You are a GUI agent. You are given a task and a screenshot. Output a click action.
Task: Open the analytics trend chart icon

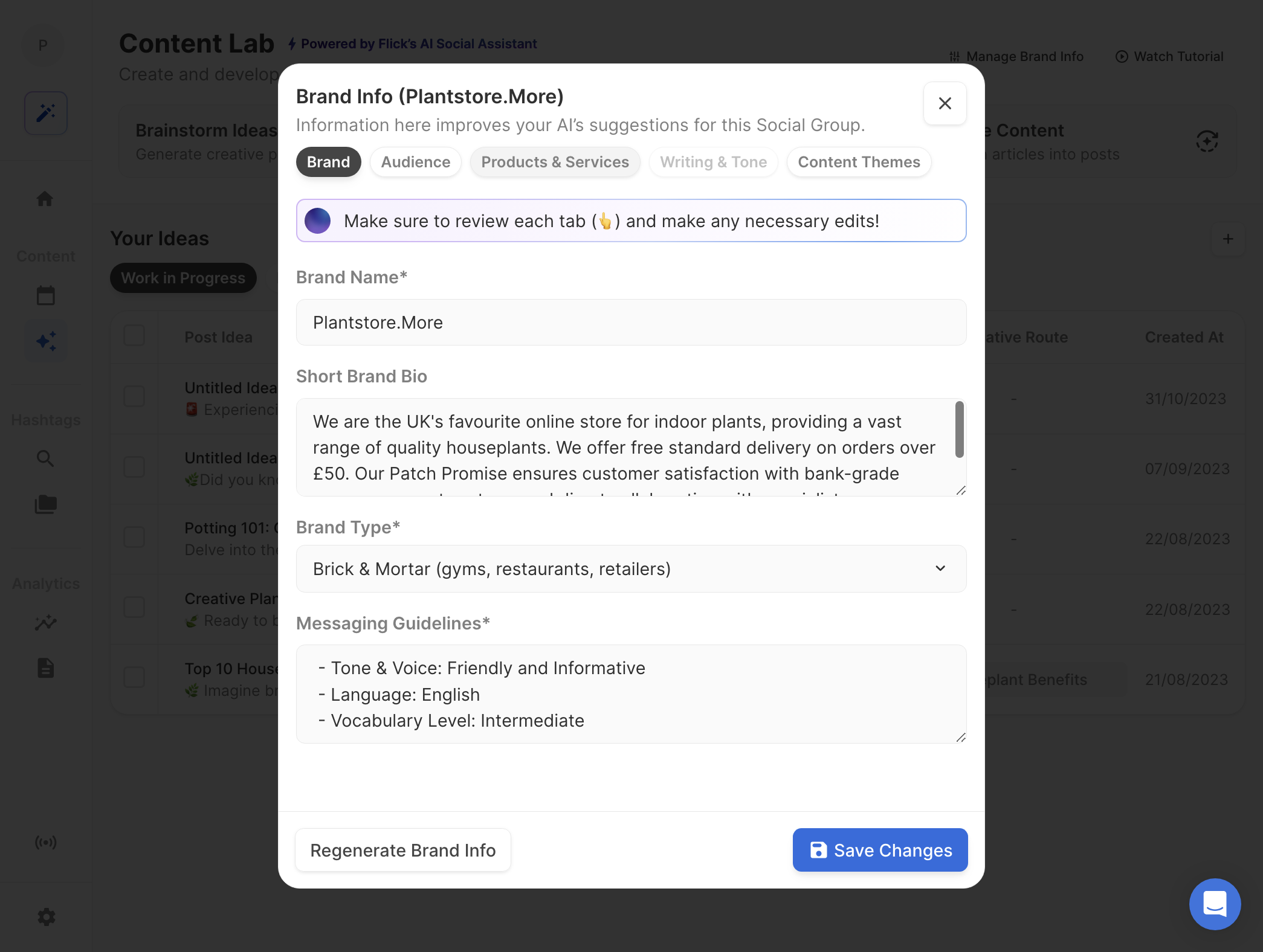(46, 622)
